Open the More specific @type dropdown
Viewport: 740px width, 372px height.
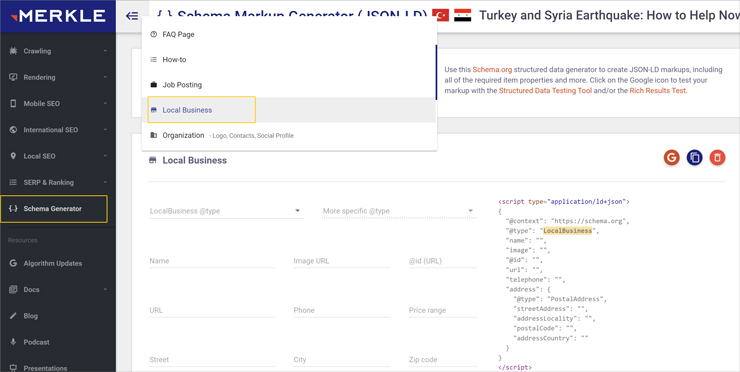tap(399, 211)
